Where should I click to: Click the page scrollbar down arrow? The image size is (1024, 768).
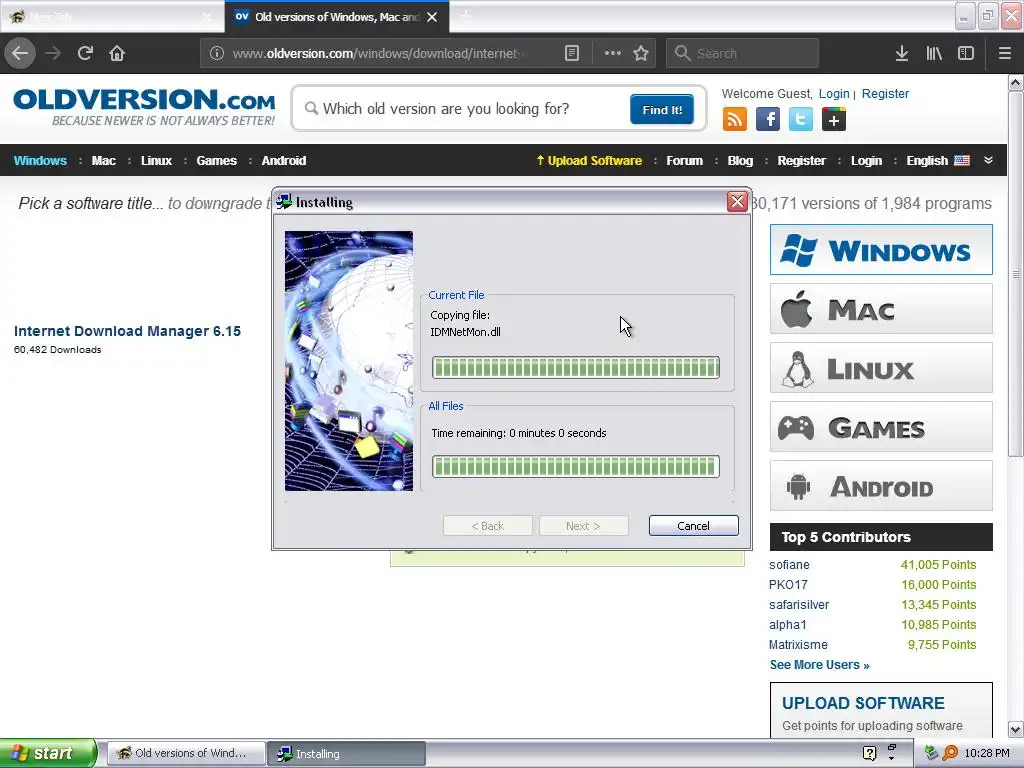pyautogui.click(x=1016, y=729)
